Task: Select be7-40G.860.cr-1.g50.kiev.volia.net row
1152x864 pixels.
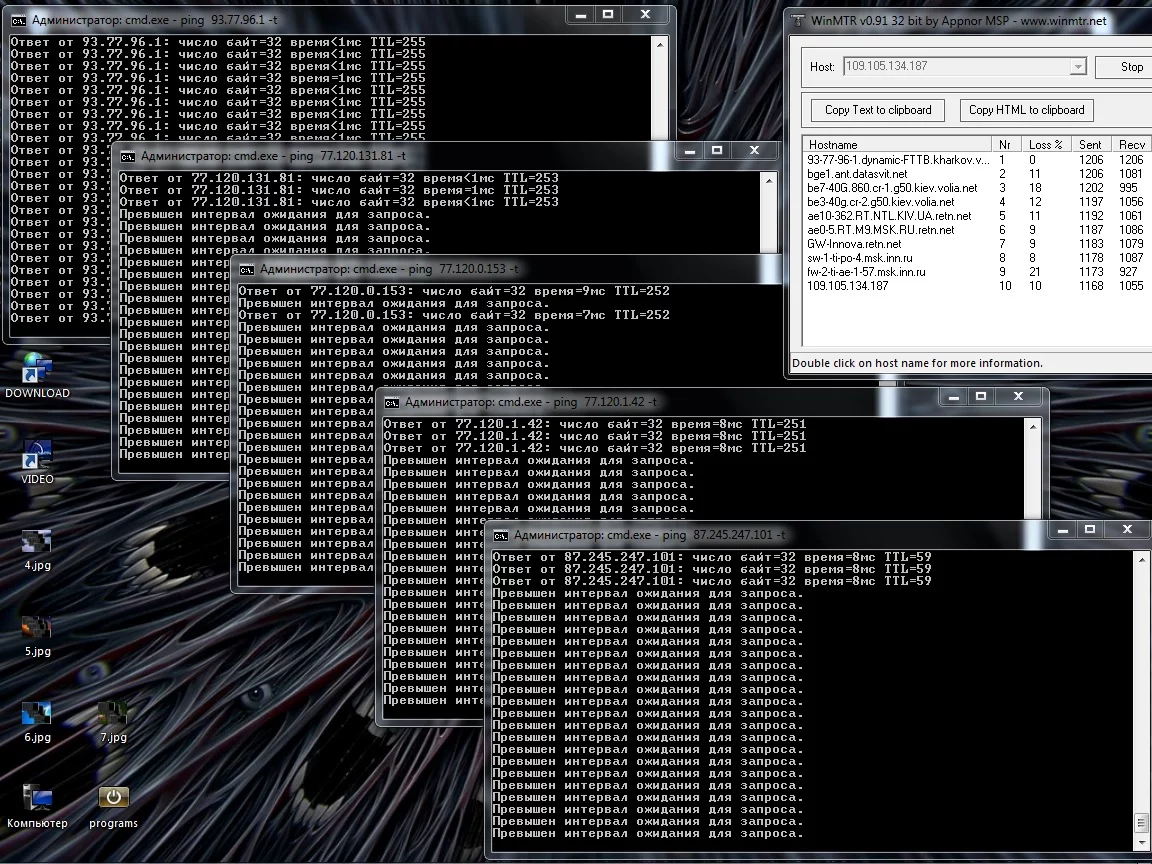Action: (x=976, y=188)
